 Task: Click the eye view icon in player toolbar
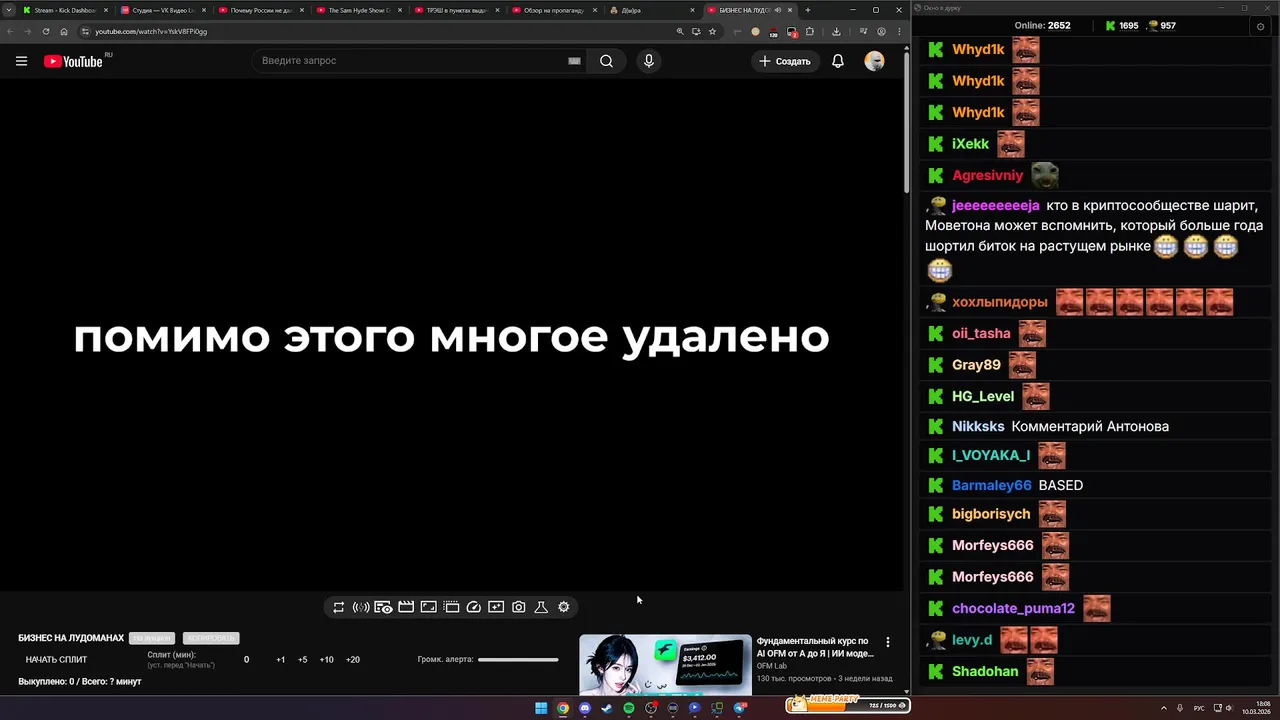coord(383,607)
